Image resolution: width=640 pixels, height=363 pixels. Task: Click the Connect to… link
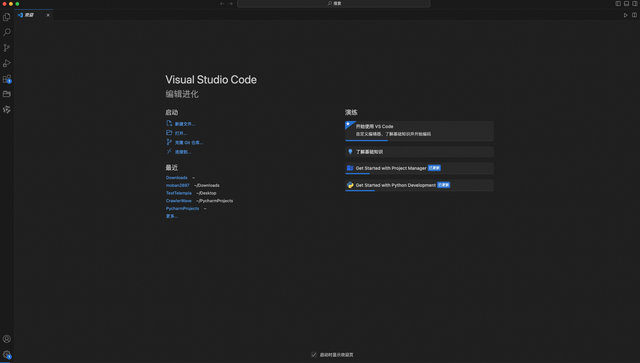point(183,152)
